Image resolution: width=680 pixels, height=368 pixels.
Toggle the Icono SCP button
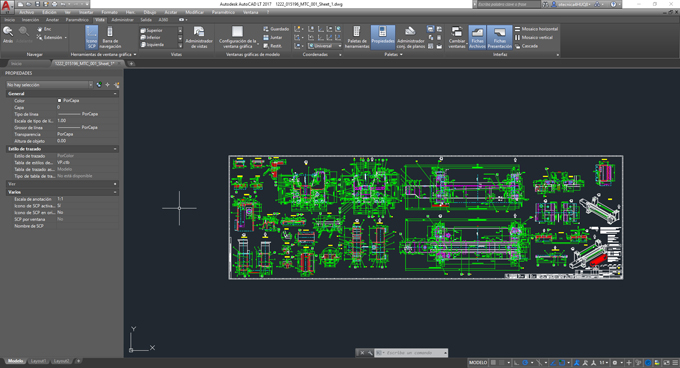tap(92, 37)
